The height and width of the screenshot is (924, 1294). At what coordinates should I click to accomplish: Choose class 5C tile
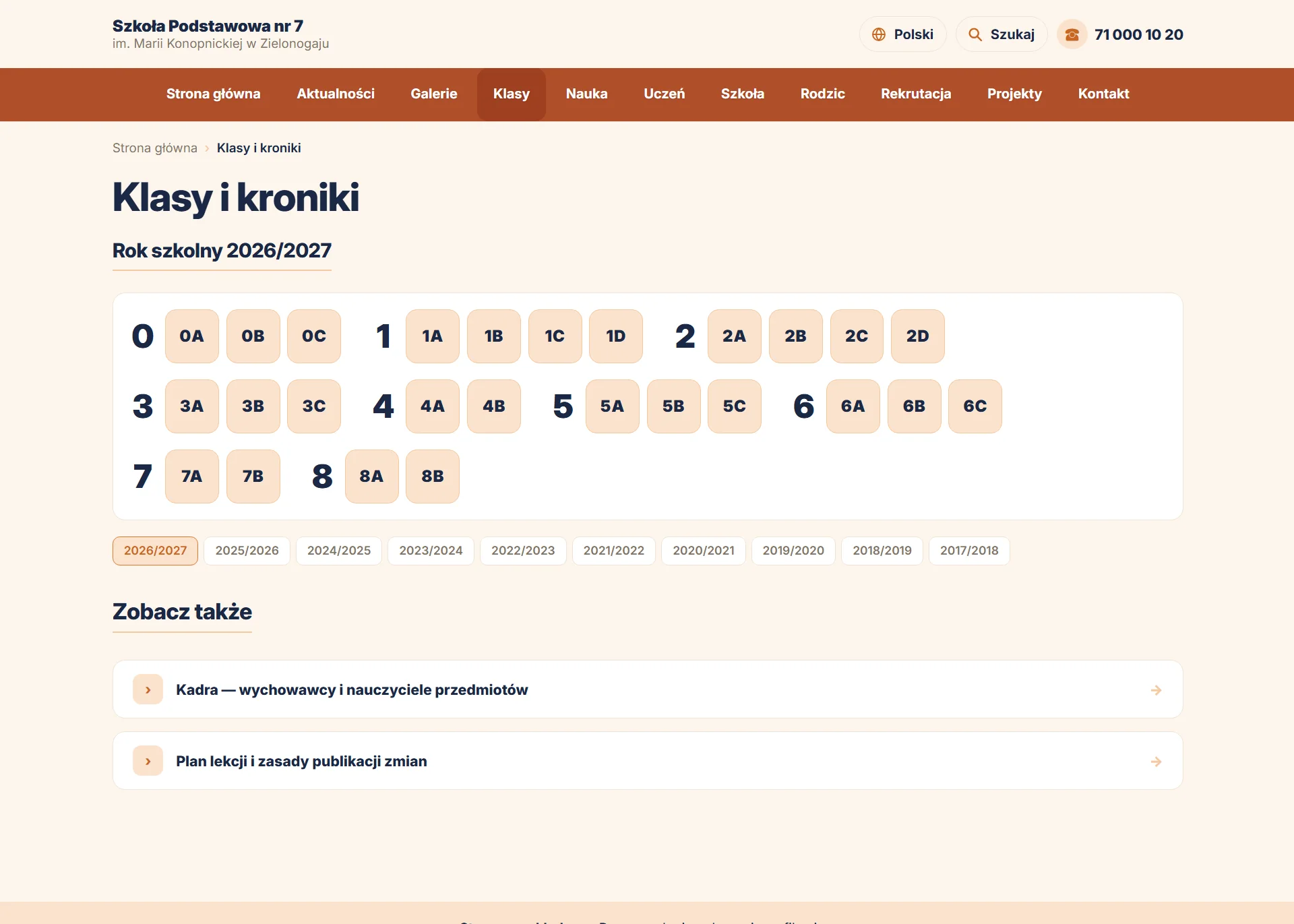[x=735, y=406]
